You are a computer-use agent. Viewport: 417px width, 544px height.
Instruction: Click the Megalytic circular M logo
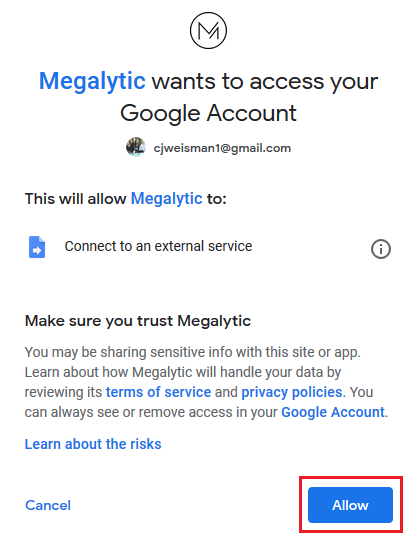coord(208,31)
